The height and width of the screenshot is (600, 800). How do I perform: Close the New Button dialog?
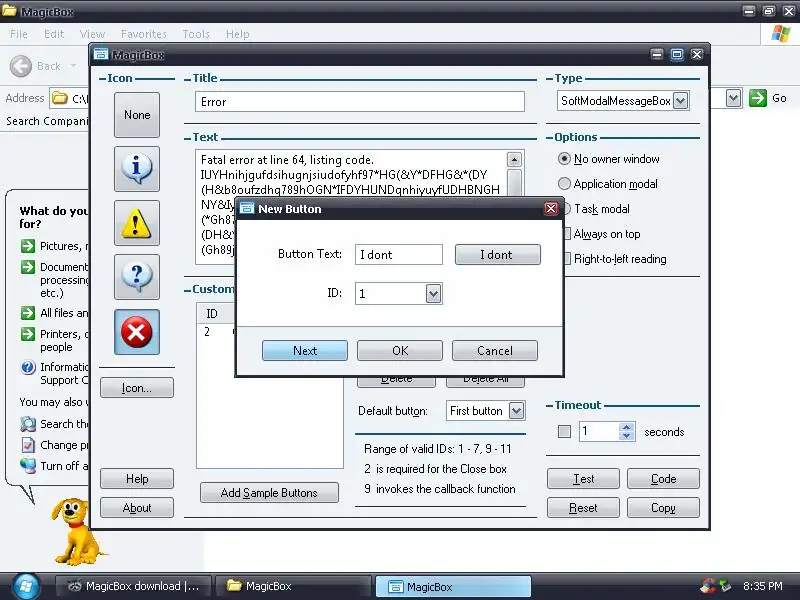551,209
